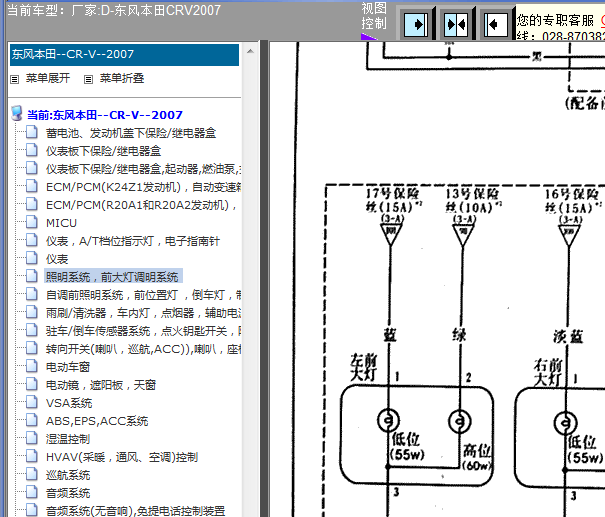Click the center-collapse arrows view control button
This screenshot has width=605, height=517.
pos(456,25)
